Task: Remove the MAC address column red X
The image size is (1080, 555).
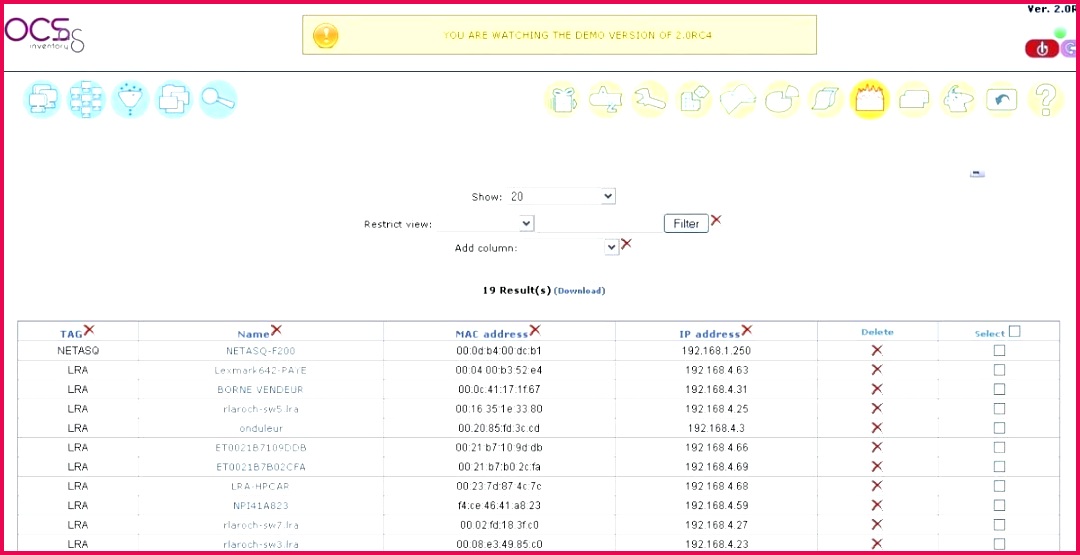Action: pos(535,331)
